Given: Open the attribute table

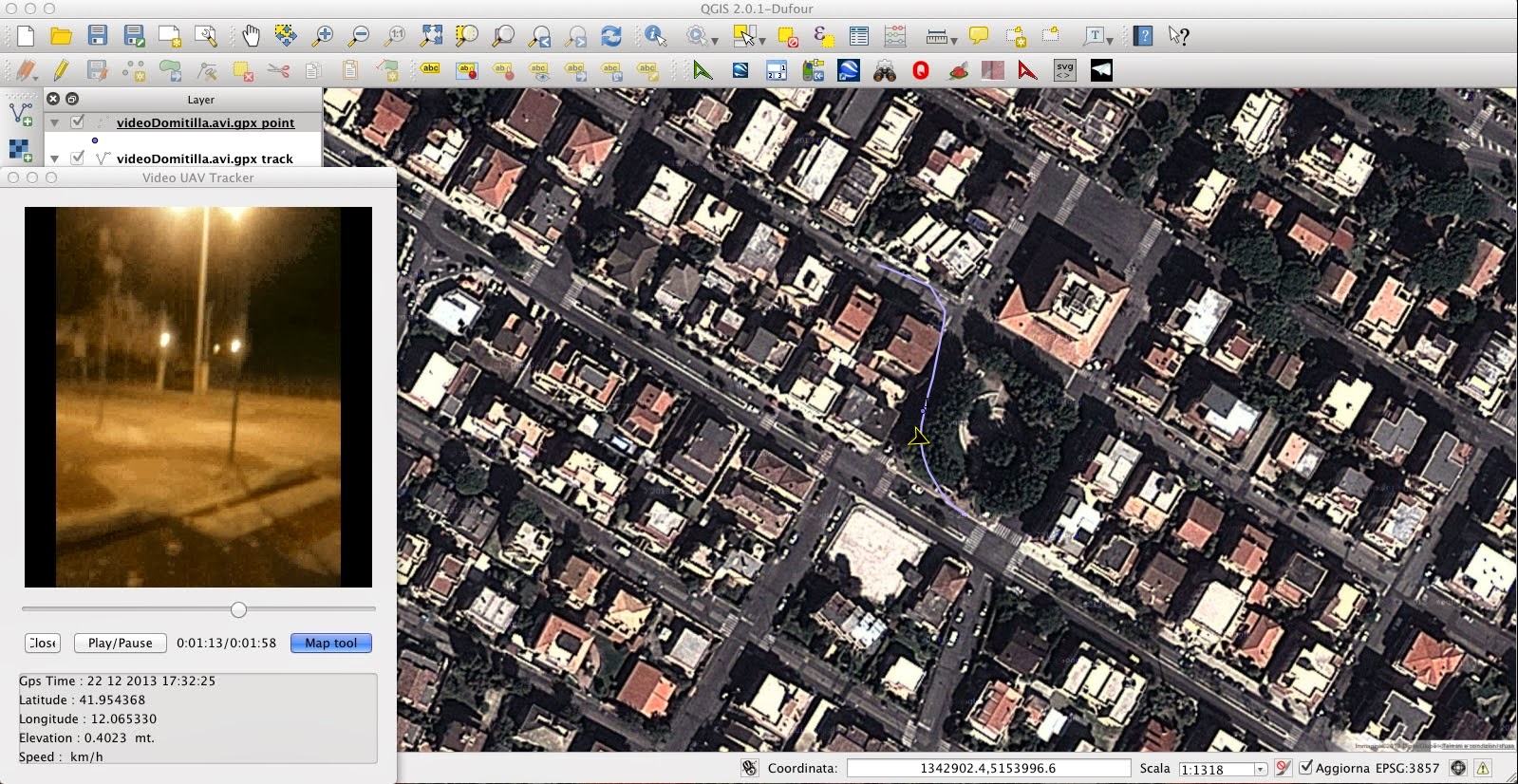Looking at the screenshot, I should click(x=859, y=36).
